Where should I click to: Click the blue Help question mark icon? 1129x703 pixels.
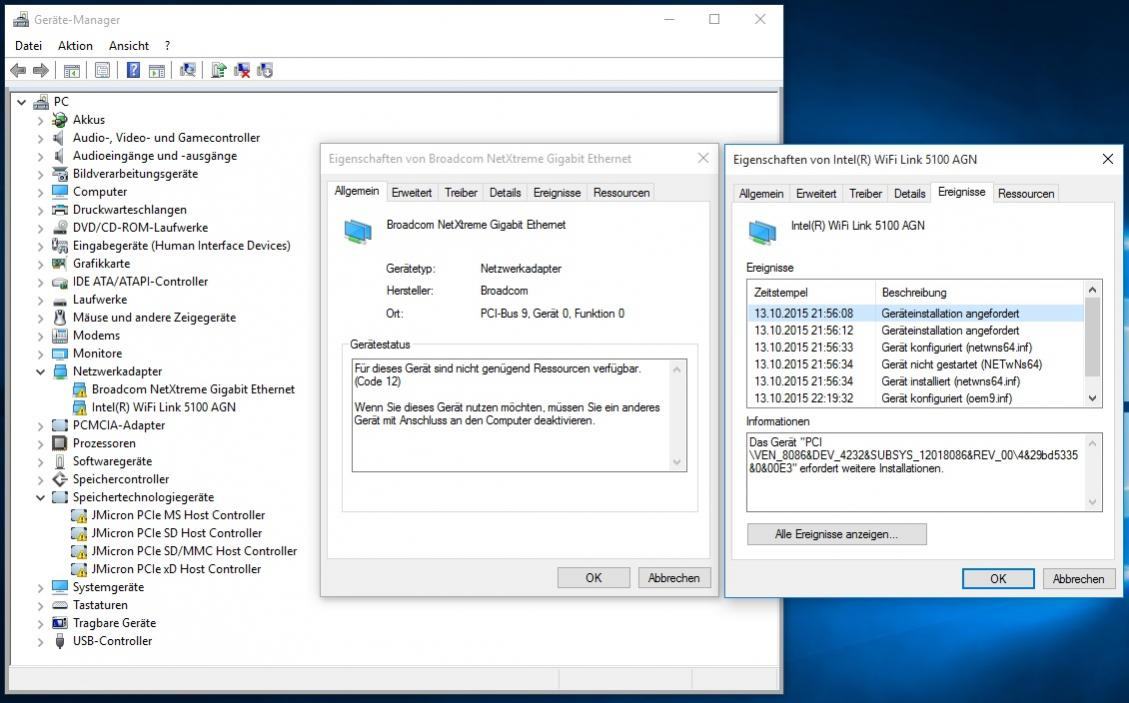[x=133, y=70]
